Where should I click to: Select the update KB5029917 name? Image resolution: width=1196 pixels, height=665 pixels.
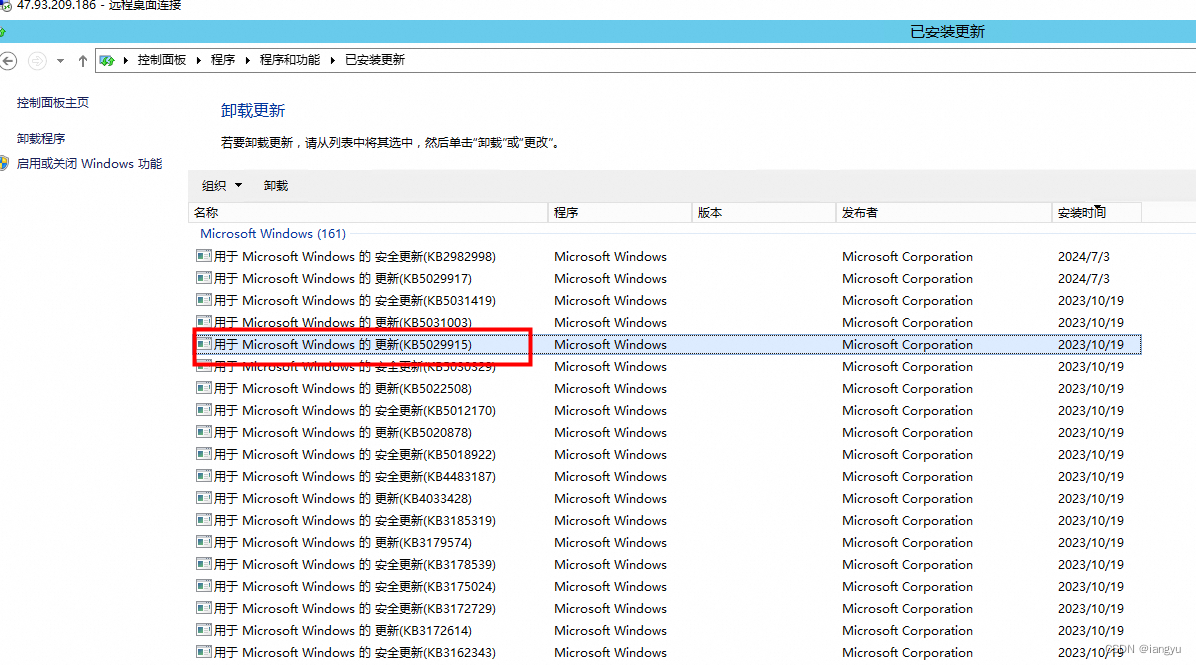[x=342, y=278]
